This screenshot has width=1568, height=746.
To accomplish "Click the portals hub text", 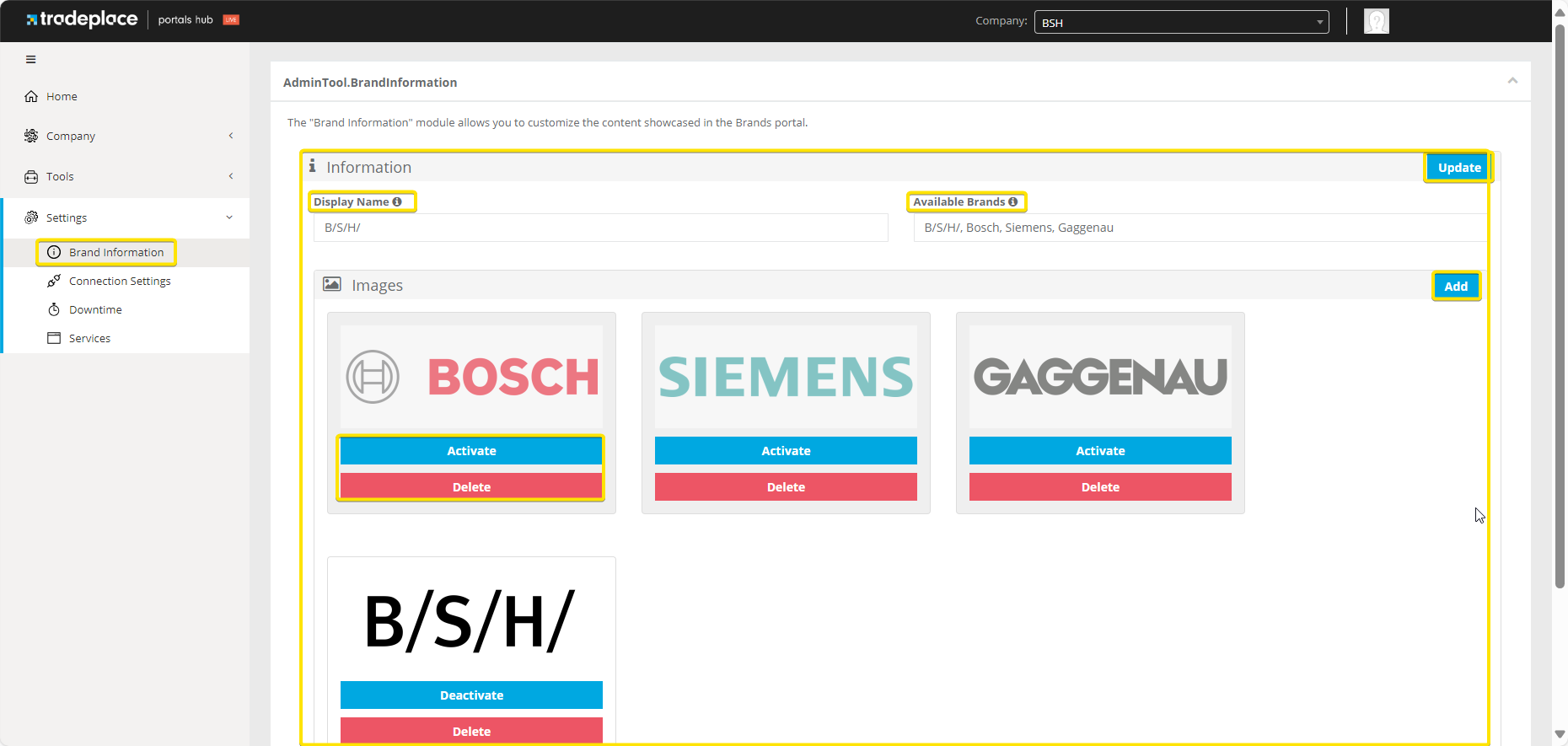I will point(185,19).
